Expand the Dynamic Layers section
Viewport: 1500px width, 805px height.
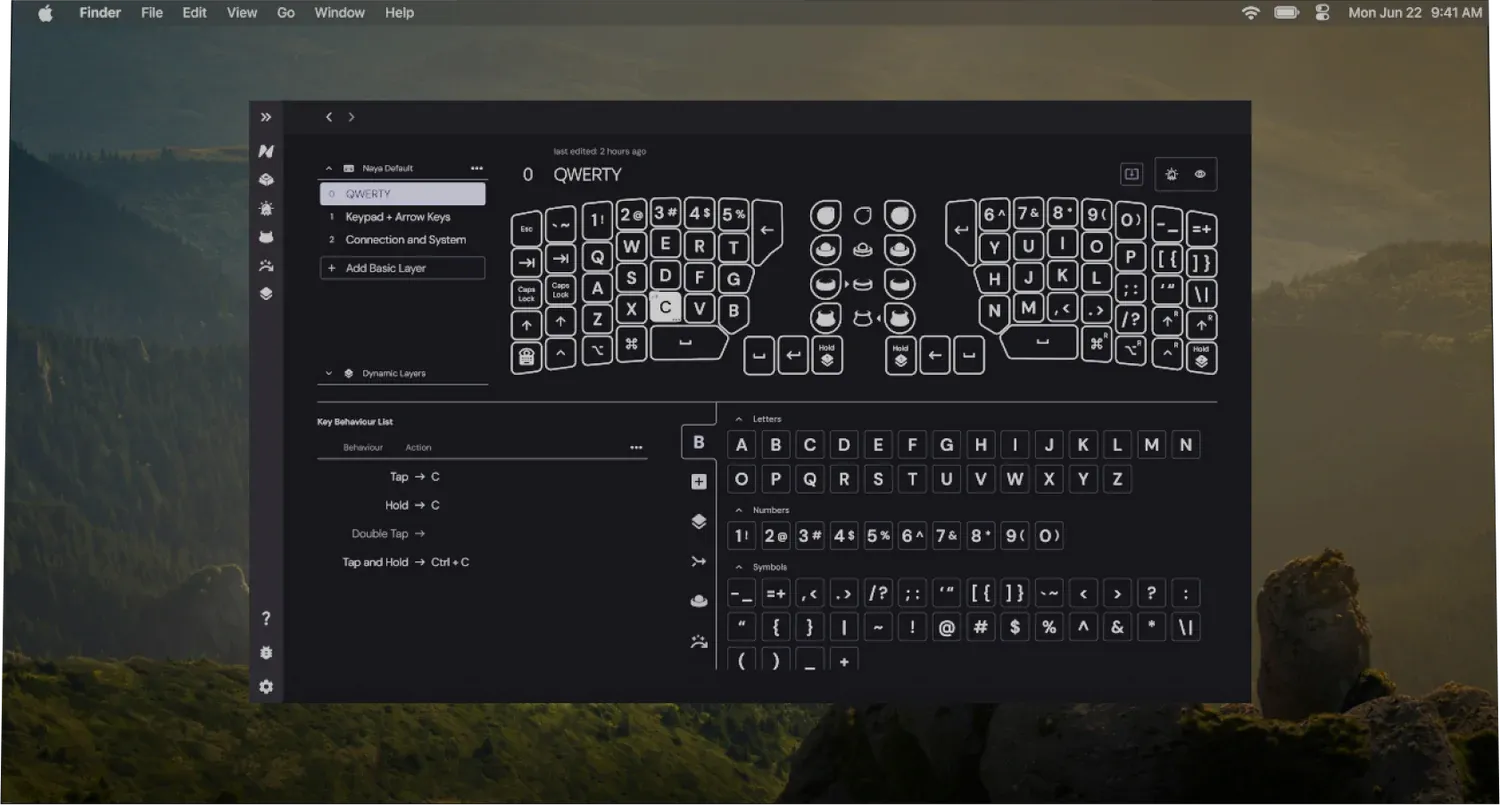point(329,373)
